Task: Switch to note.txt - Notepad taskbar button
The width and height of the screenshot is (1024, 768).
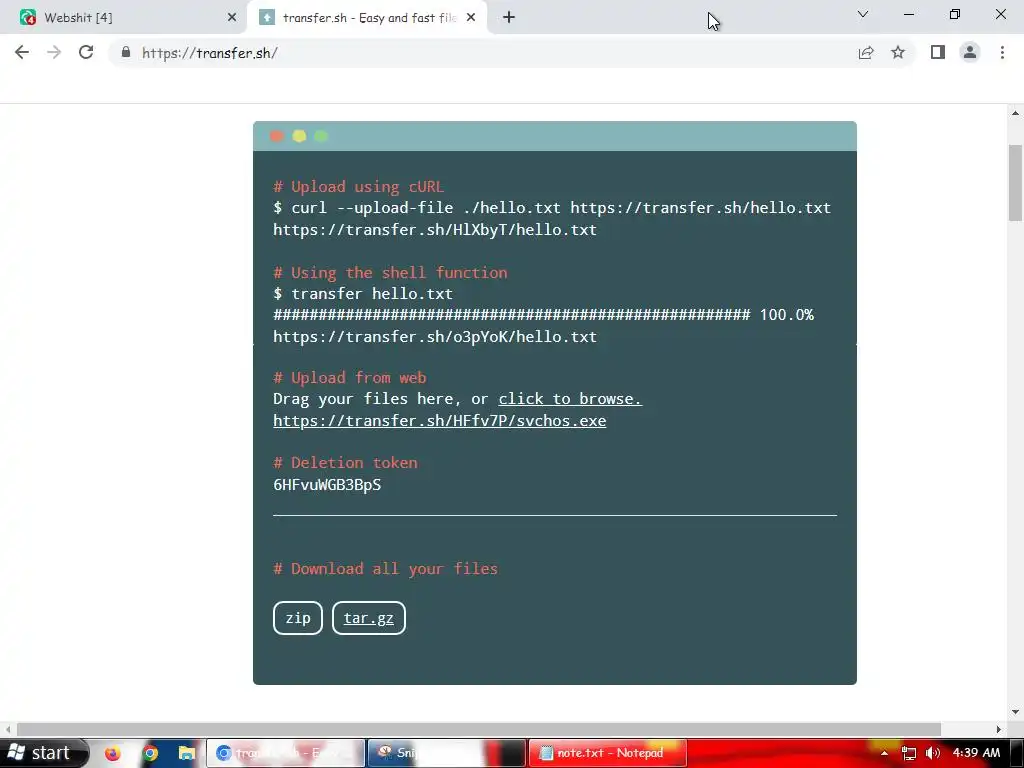Action: click(x=608, y=753)
